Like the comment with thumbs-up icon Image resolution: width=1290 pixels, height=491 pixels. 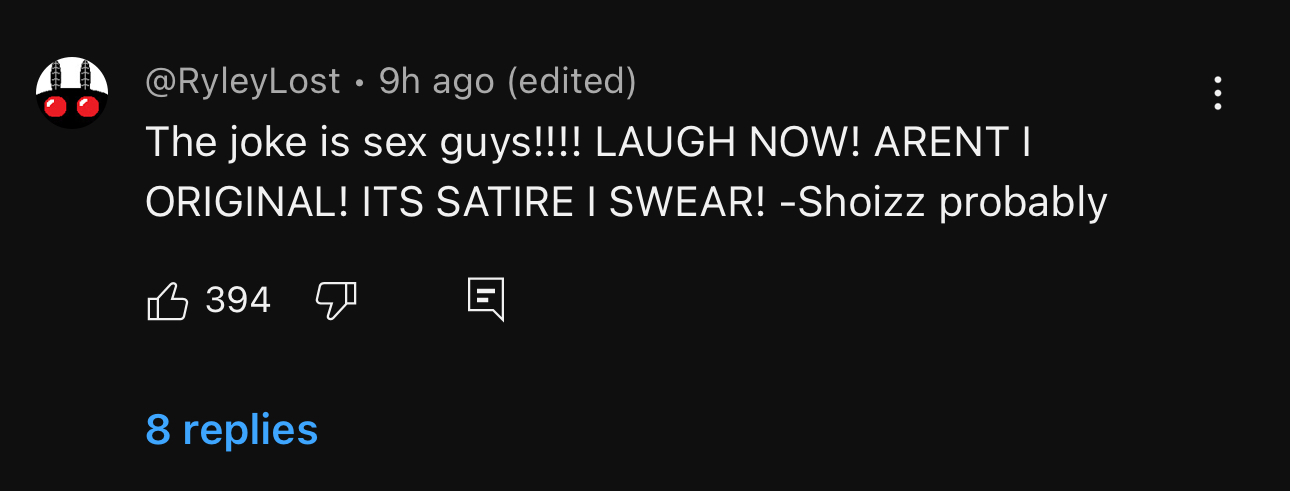(168, 300)
